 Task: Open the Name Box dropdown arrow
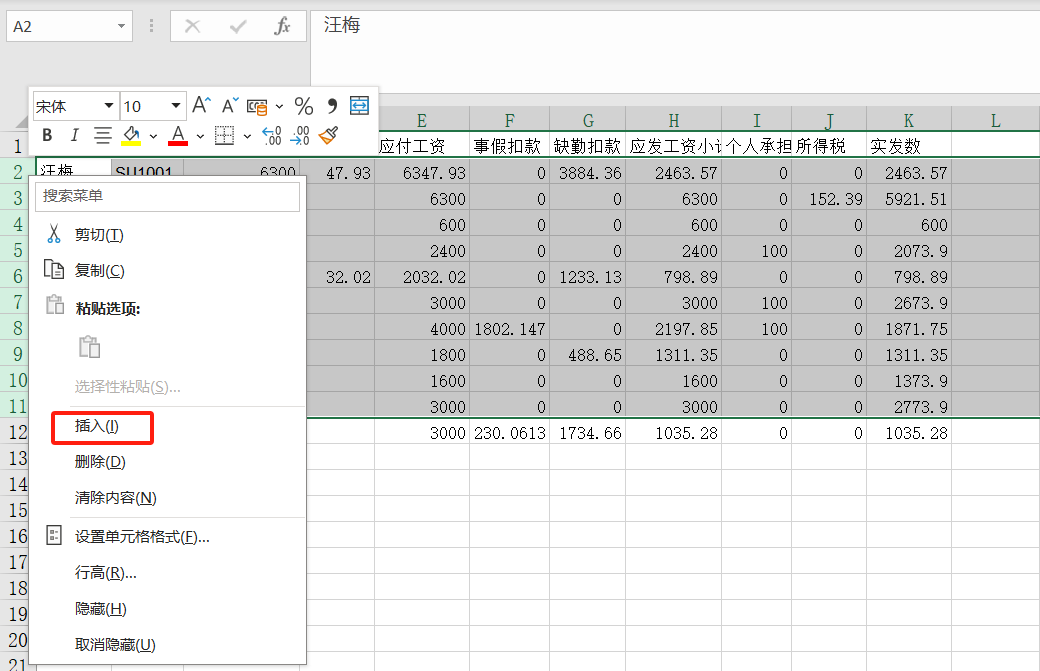[x=121, y=27]
